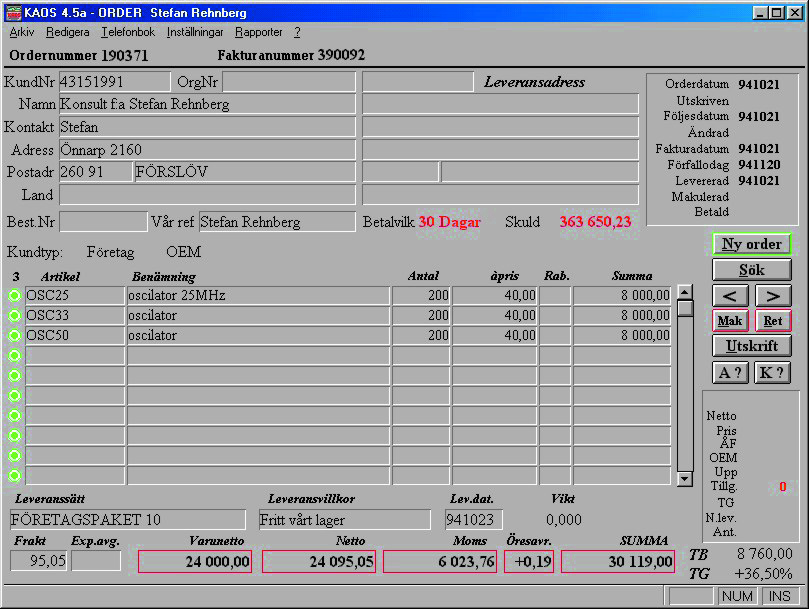Click the green indicator beside OSC33 row
The height and width of the screenshot is (609, 809).
coord(14,316)
